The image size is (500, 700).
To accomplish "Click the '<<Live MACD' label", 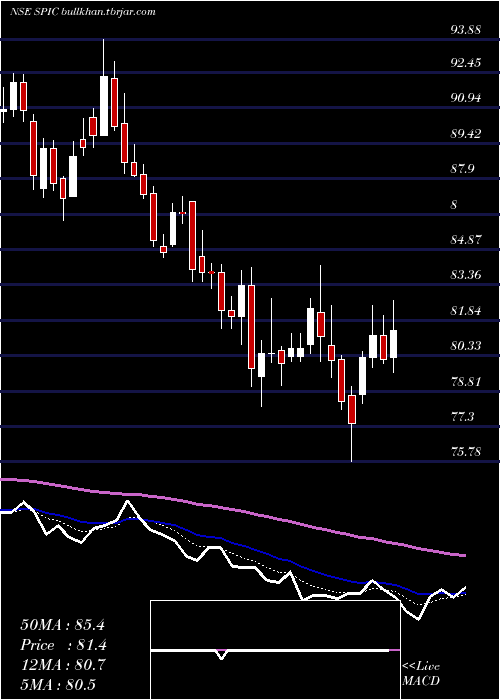I will [x=421, y=674].
